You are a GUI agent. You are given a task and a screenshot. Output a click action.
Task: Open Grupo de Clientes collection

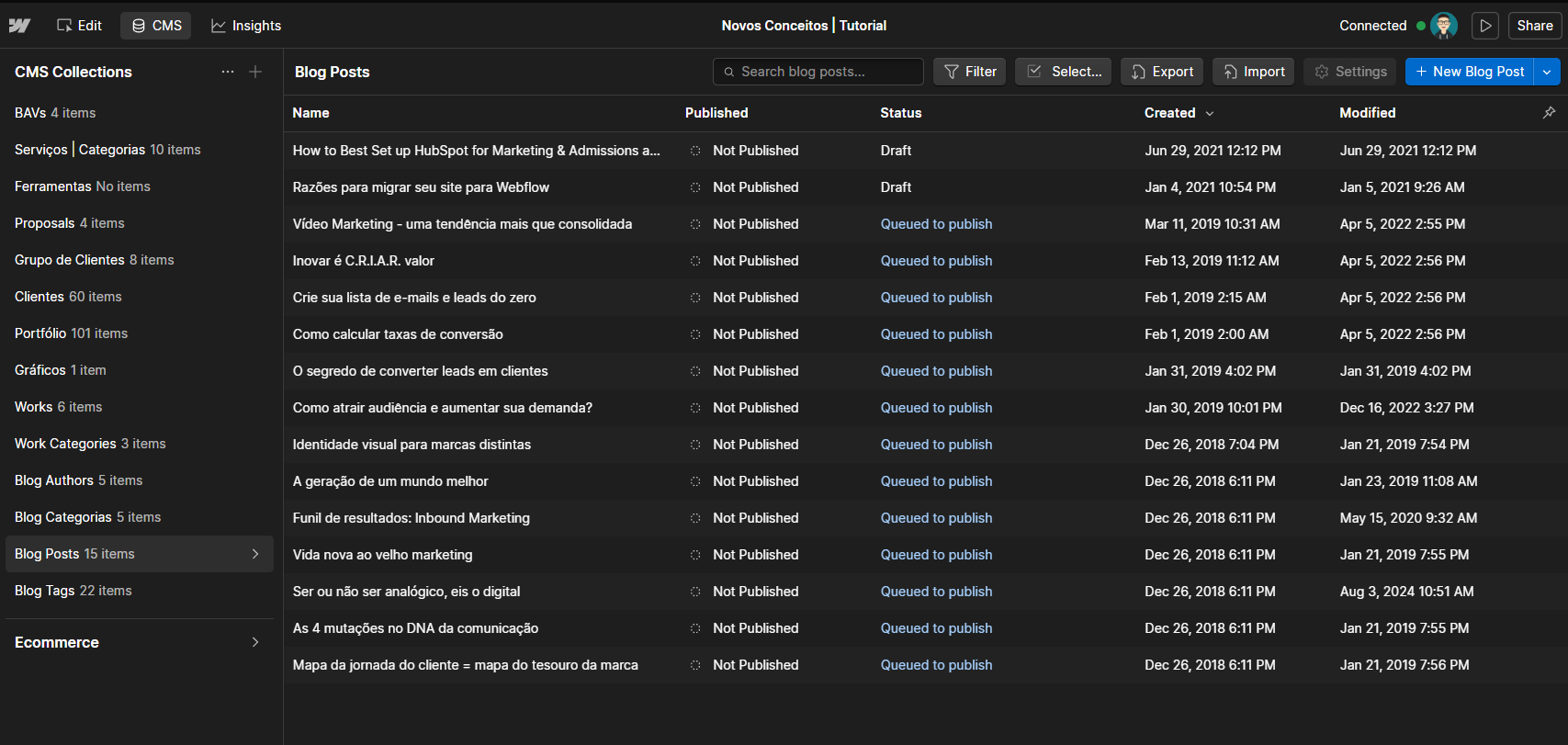pyautogui.click(x=140, y=260)
